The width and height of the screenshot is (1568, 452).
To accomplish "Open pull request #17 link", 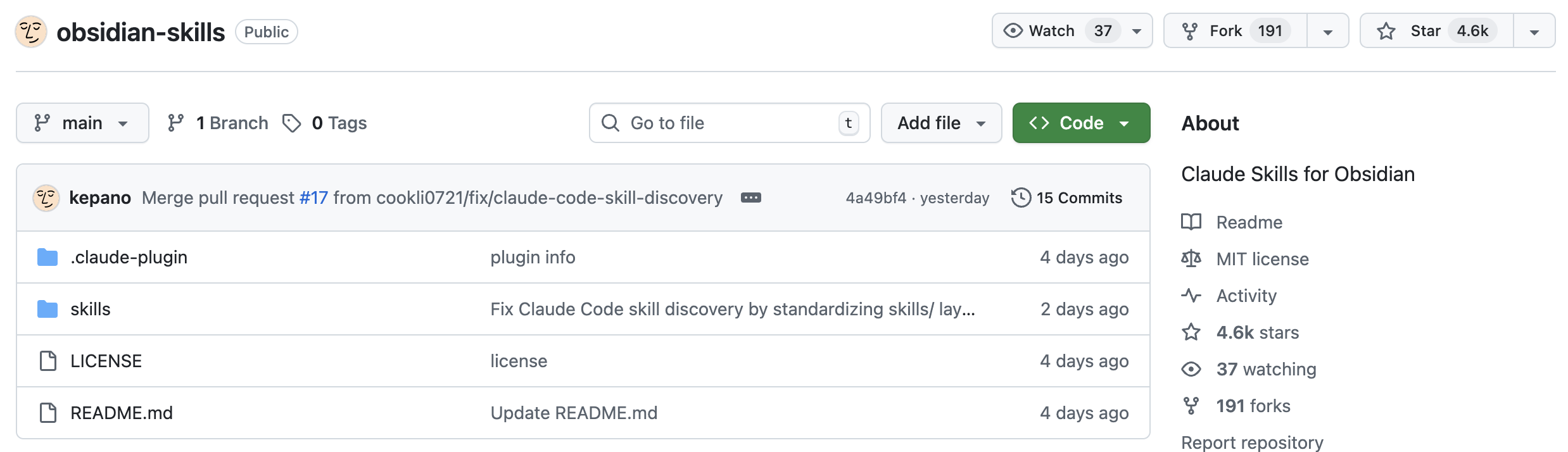I will 313,198.
